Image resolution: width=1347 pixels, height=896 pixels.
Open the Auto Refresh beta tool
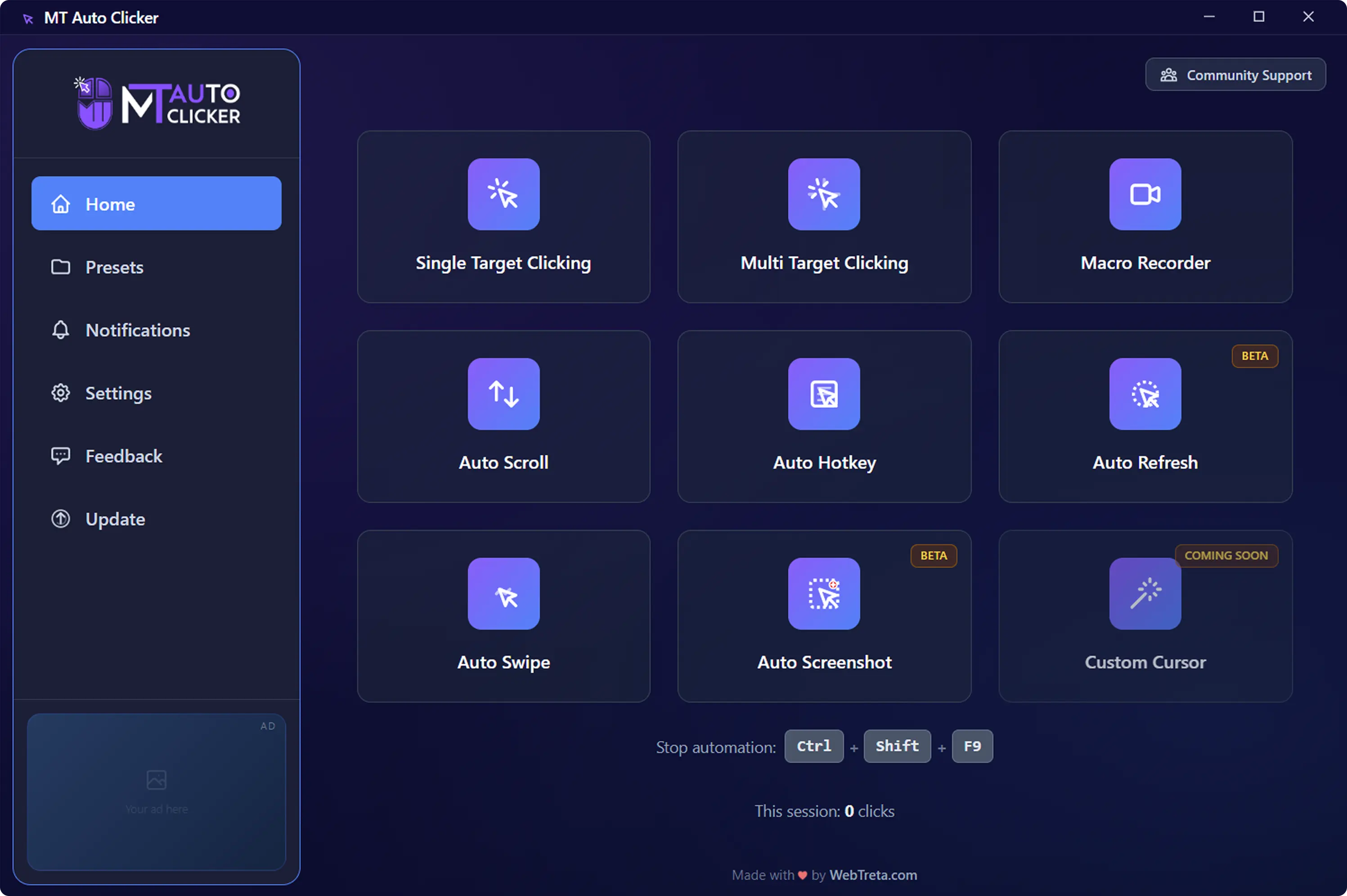tap(1145, 416)
